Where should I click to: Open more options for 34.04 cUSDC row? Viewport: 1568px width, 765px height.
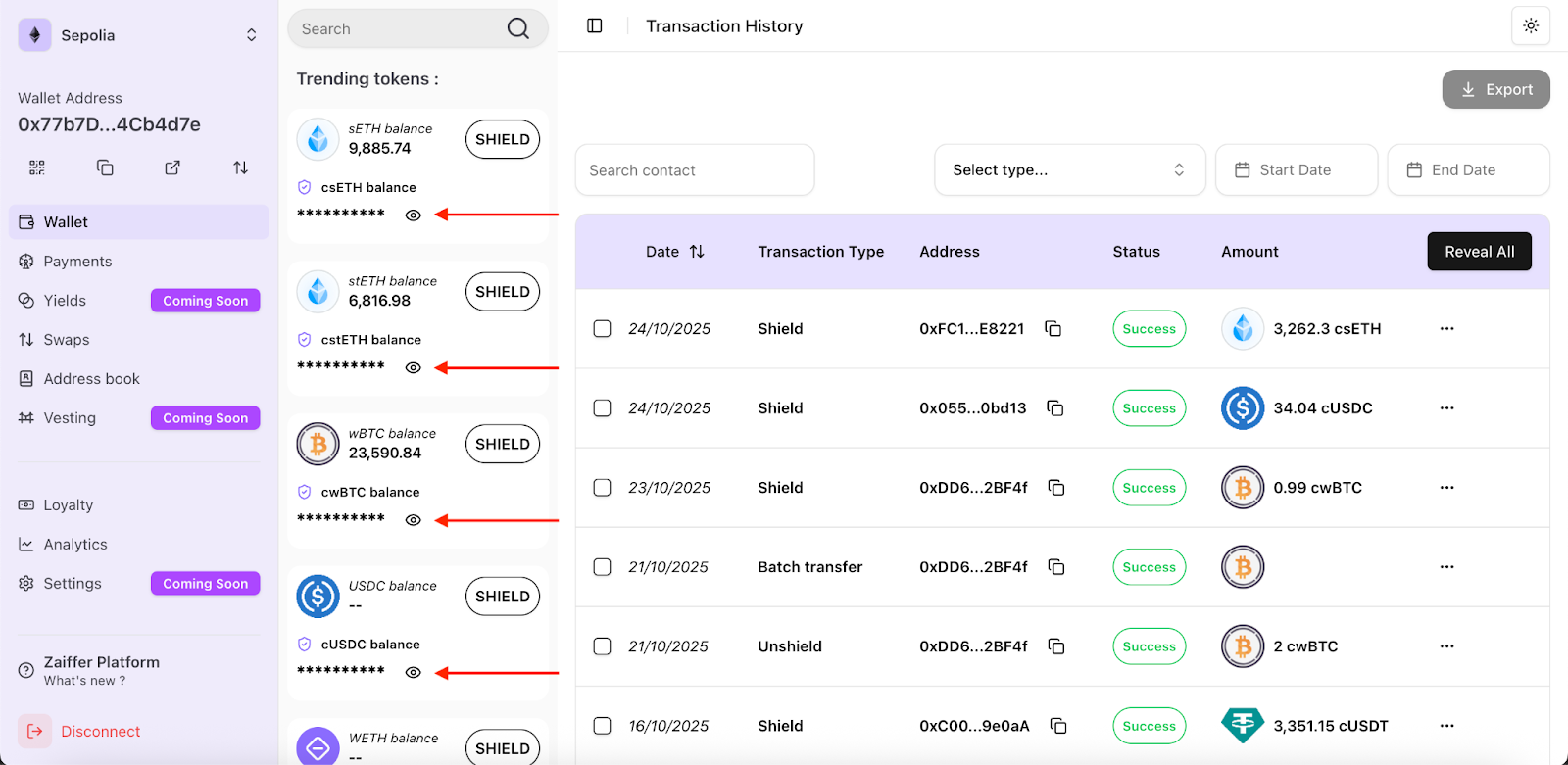[x=1447, y=408]
